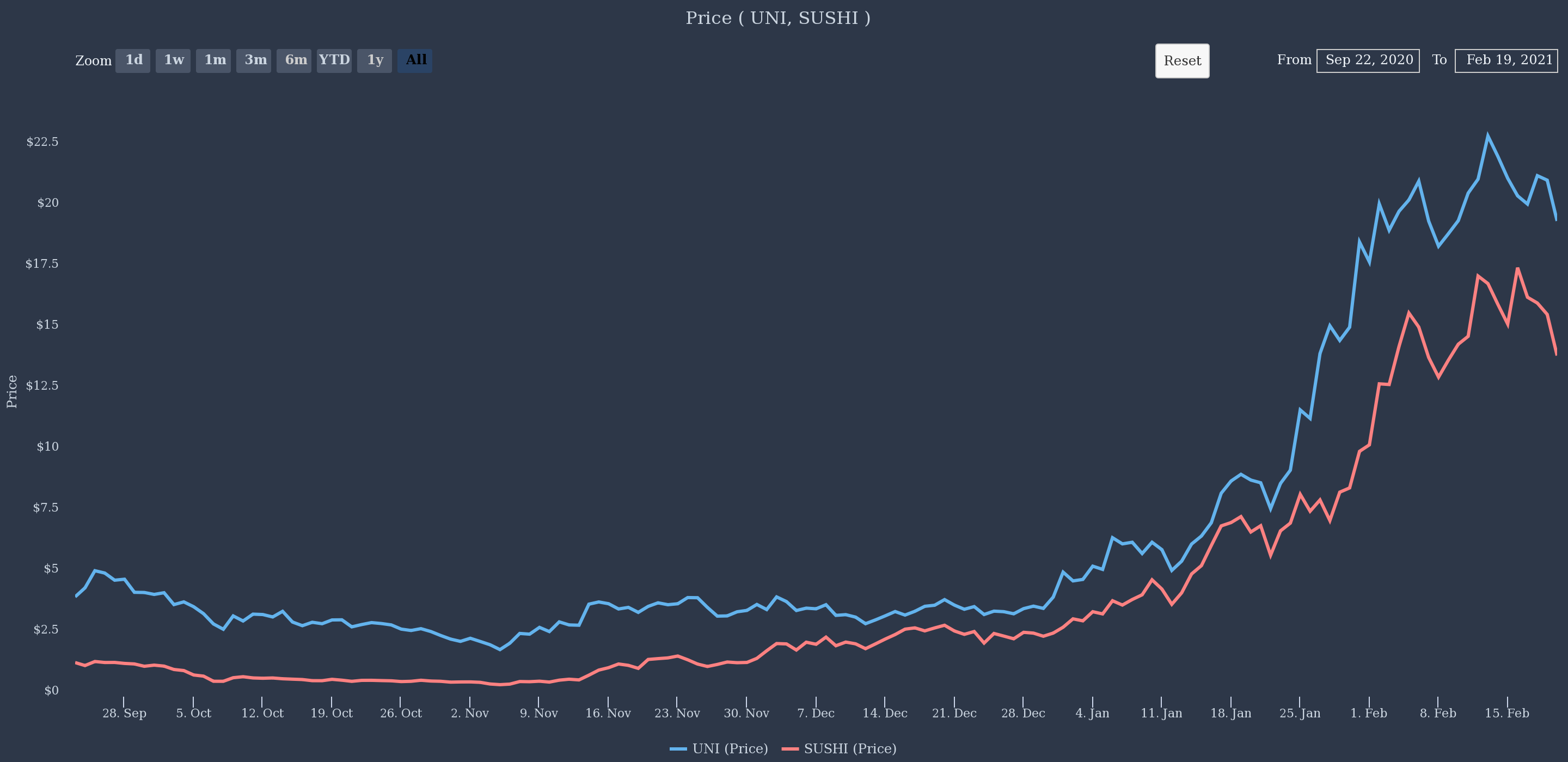Select the 1d zoom range

[x=133, y=60]
